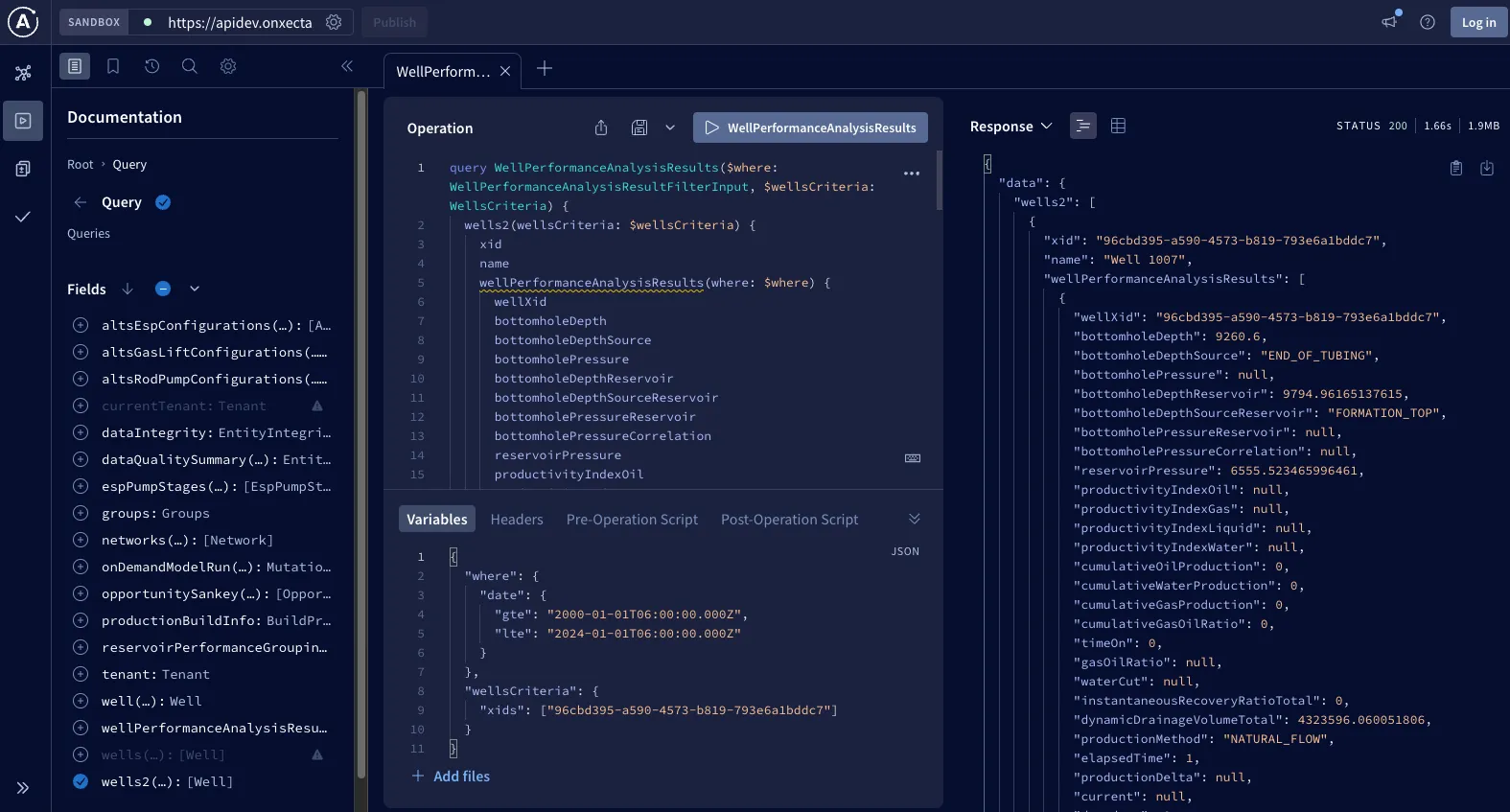The width and height of the screenshot is (1510, 812).
Task: Switch response to table view
Action: click(x=1118, y=126)
